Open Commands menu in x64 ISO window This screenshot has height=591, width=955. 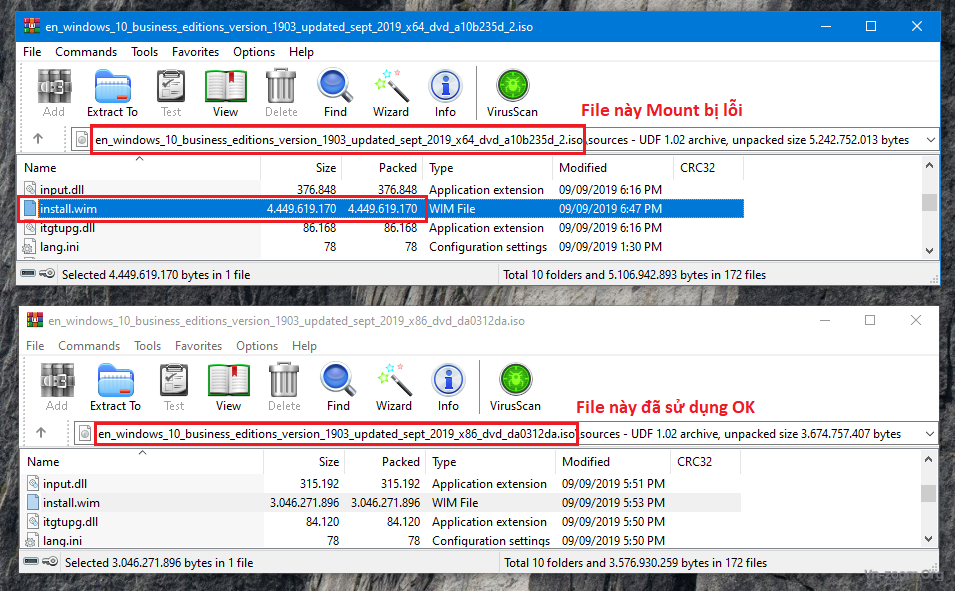pos(86,52)
